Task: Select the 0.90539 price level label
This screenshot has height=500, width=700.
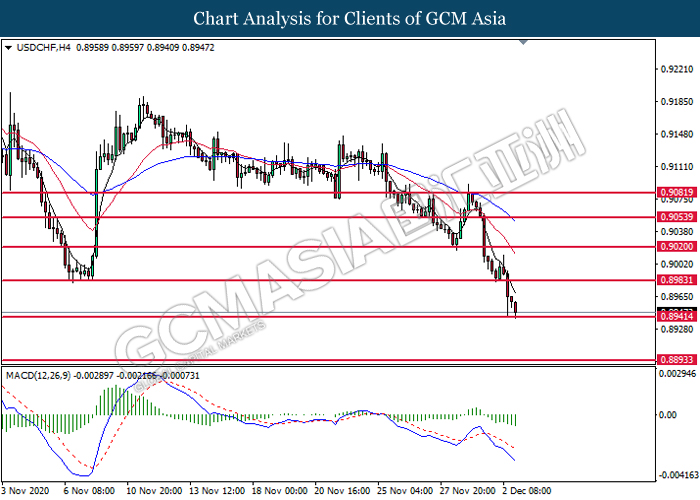Action: [677, 217]
